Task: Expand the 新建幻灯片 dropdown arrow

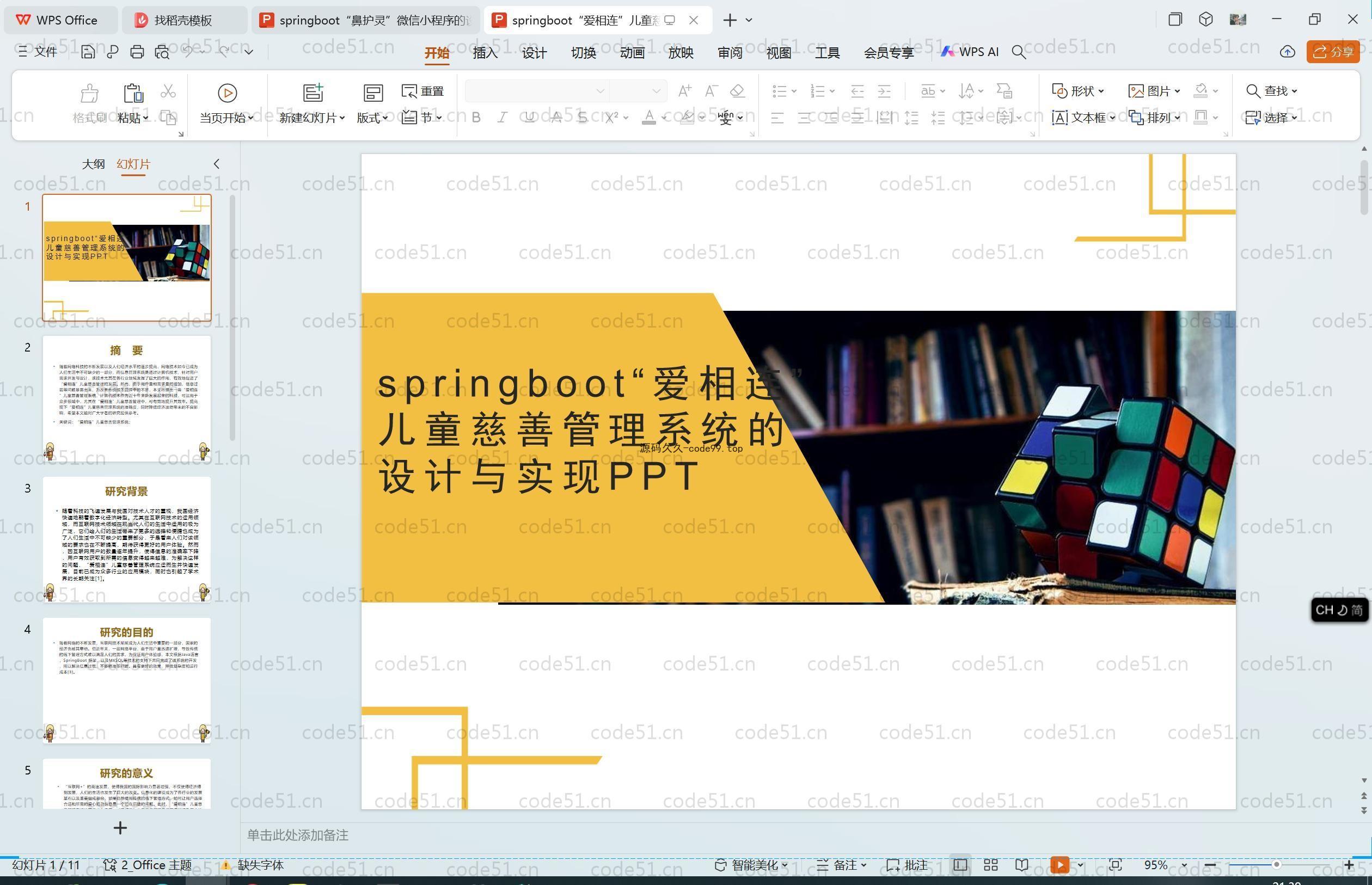Action: [342, 118]
